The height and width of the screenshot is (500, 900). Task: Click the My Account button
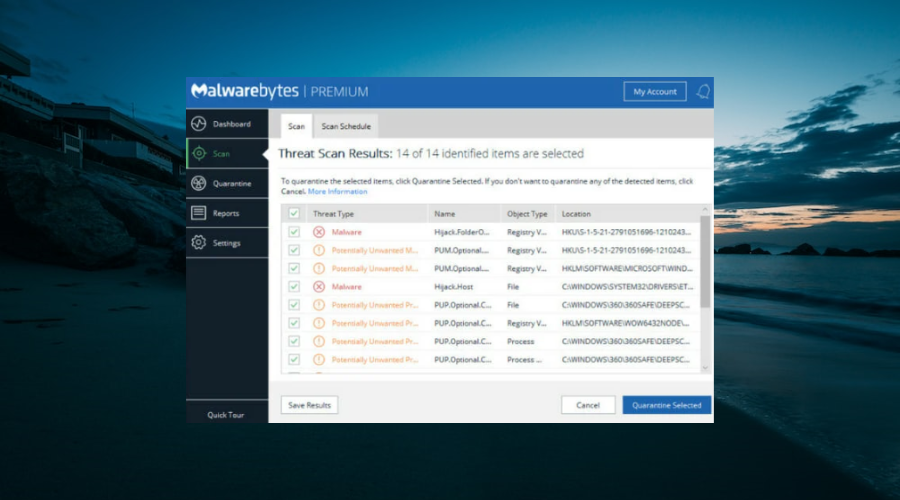pyautogui.click(x=655, y=91)
